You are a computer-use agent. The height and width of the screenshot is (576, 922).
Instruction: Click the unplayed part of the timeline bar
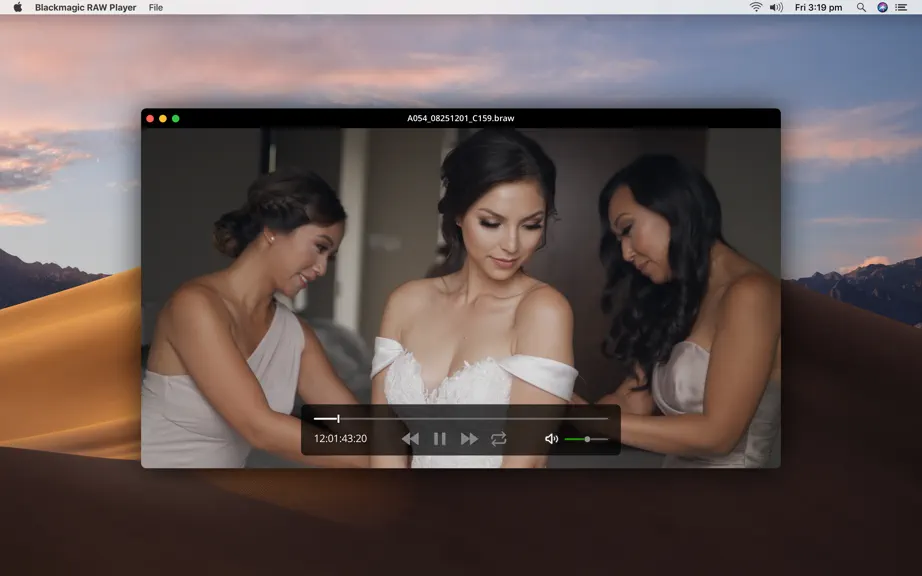click(473, 418)
